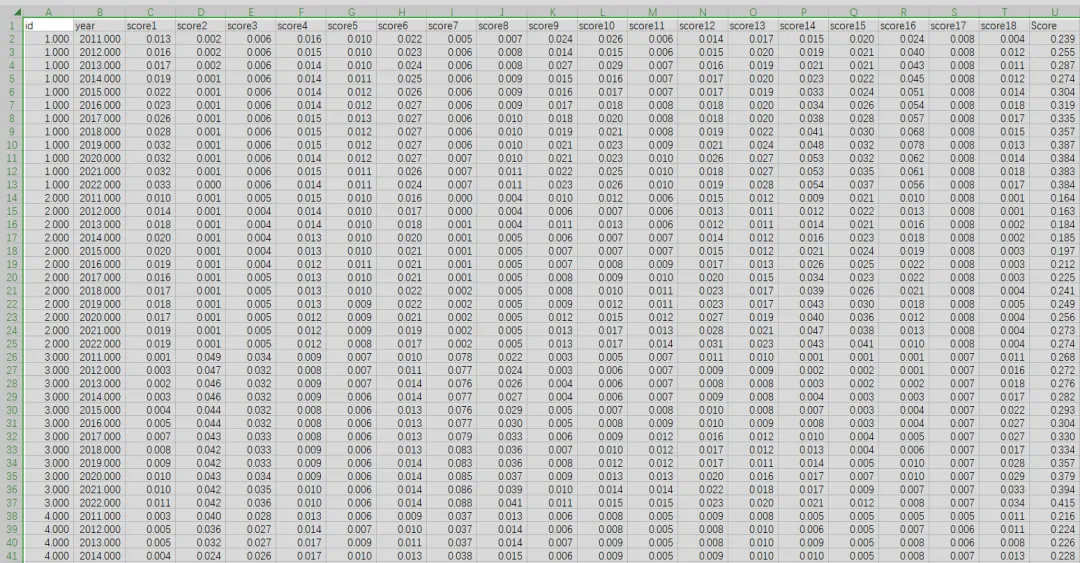
Task: Click score7 value 0.088 in row 37
Action: click(451, 503)
